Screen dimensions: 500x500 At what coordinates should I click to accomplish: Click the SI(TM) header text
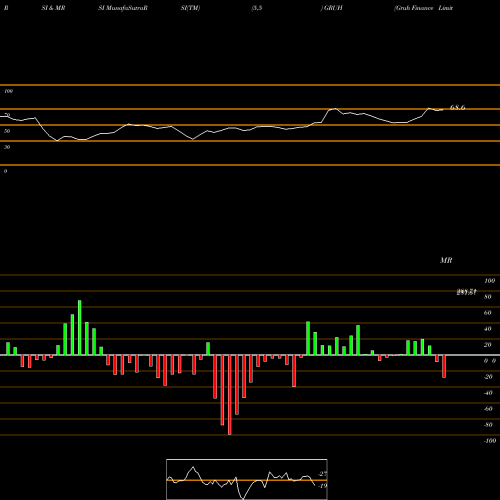tap(190, 8)
